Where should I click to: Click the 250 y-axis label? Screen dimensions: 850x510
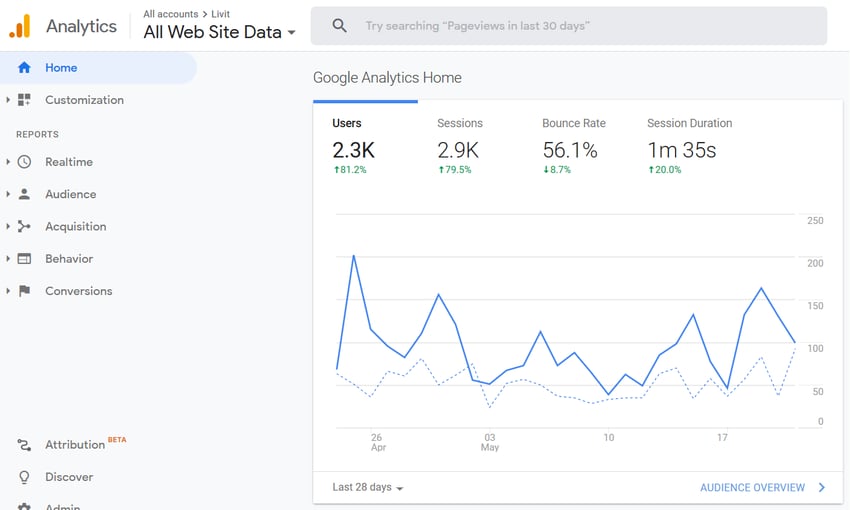(815, 221)
